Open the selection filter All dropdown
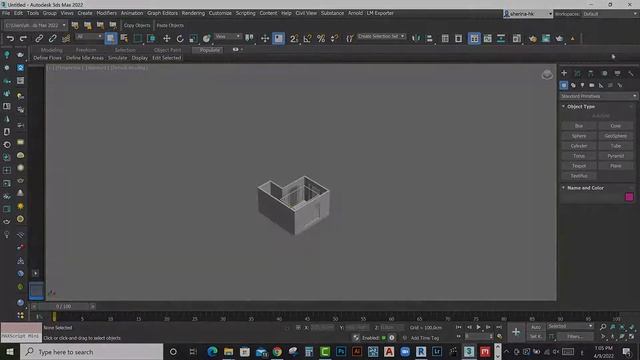This screenshot has width=640, height=360. (x=89, y=37)
